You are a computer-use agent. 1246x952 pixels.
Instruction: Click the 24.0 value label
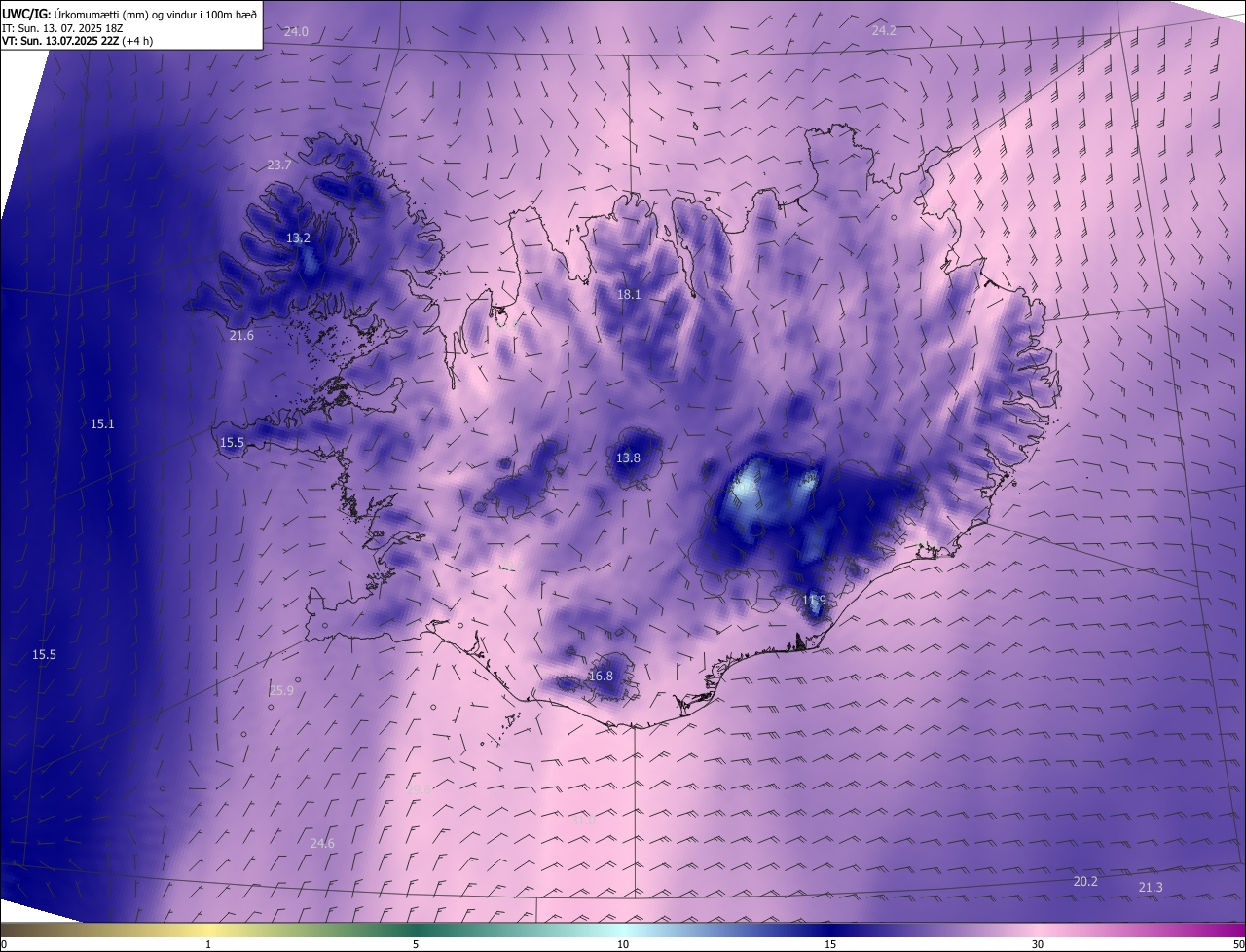296,32
